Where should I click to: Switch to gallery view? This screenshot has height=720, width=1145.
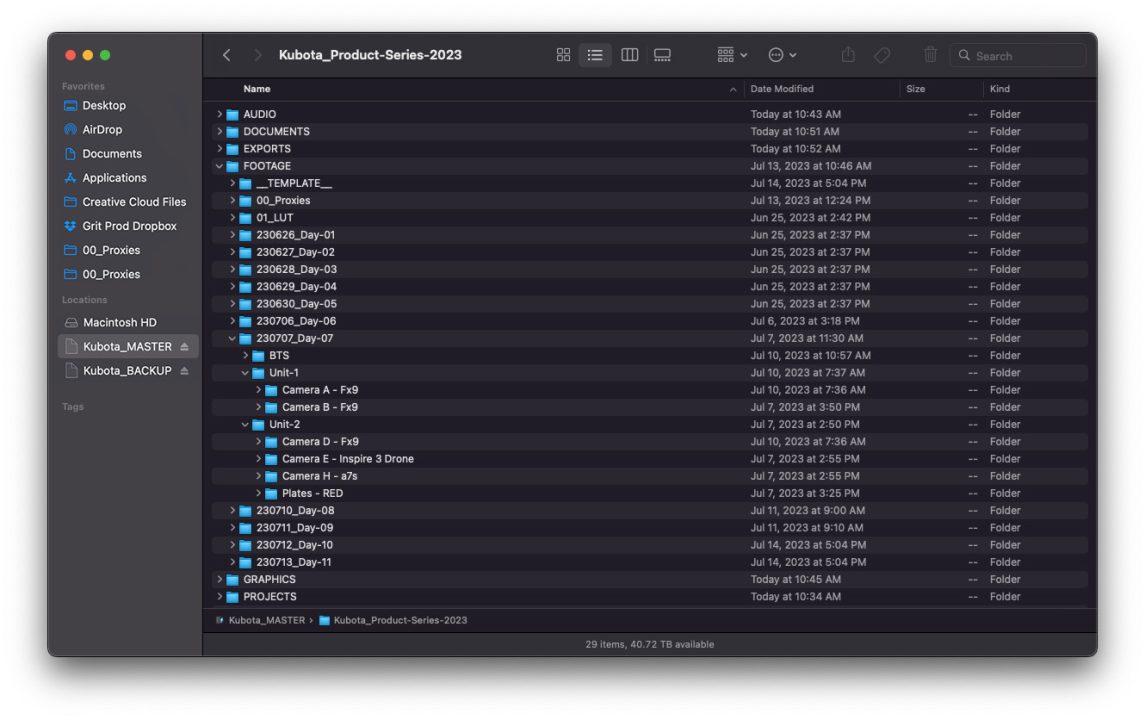click(662, 55)
